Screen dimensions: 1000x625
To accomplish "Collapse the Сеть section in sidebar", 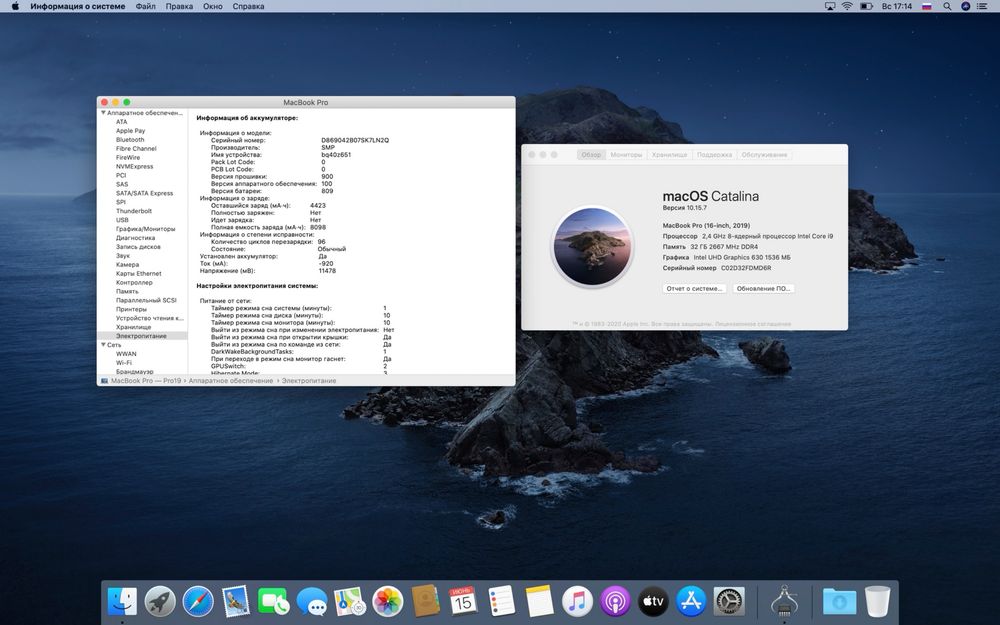I will (103, 345).
